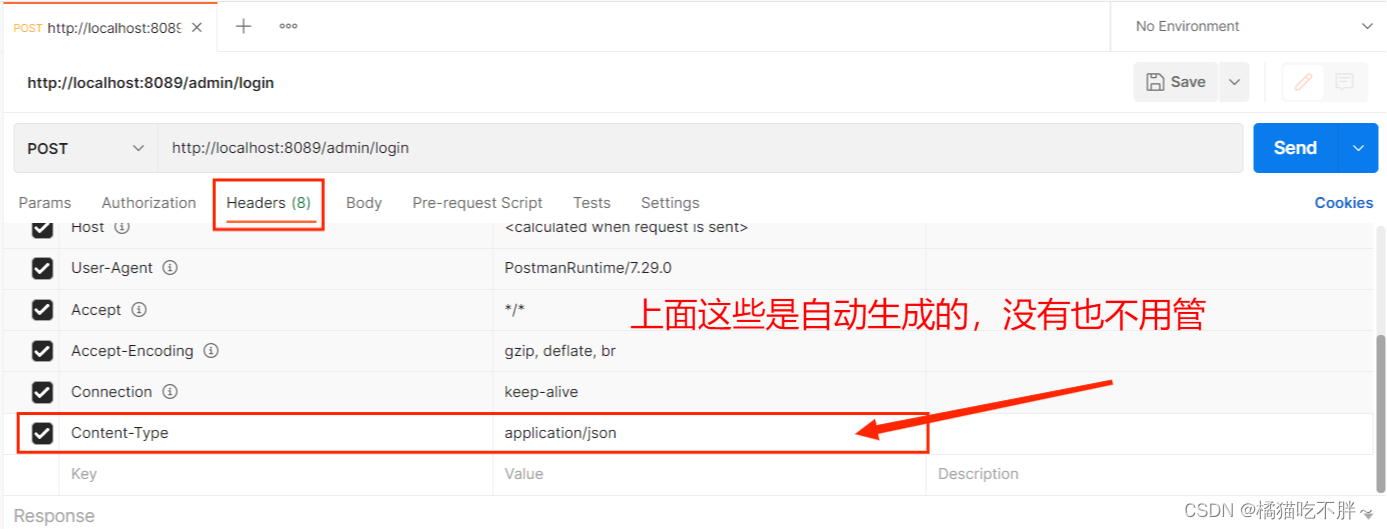Click the info icon next to Accept
1387x529 pixels.
point(139,310)
